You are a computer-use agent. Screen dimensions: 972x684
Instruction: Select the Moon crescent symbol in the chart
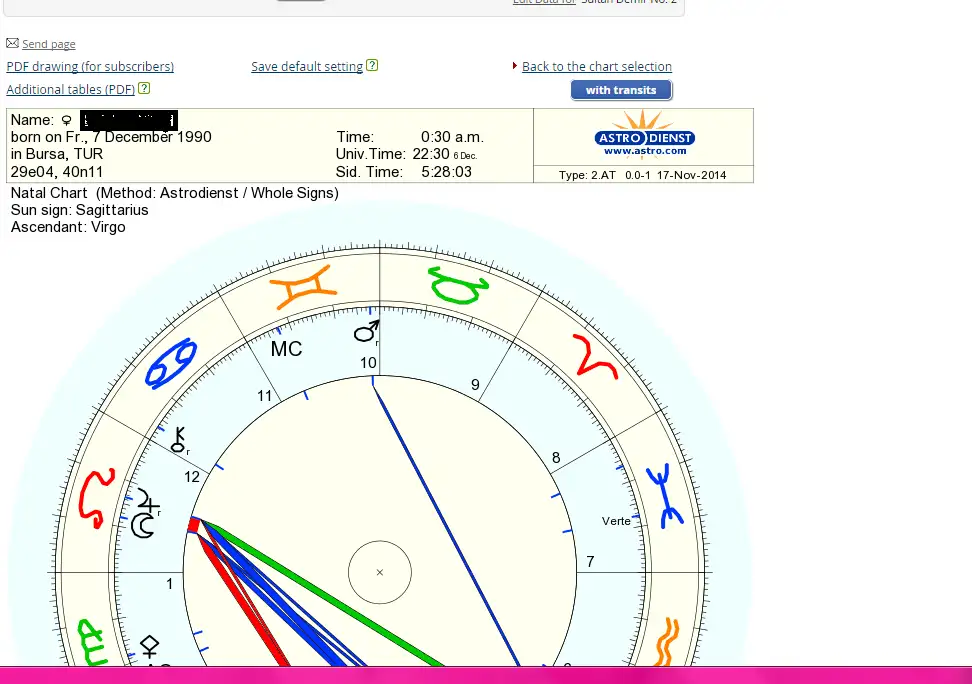[x=146, y=525]
